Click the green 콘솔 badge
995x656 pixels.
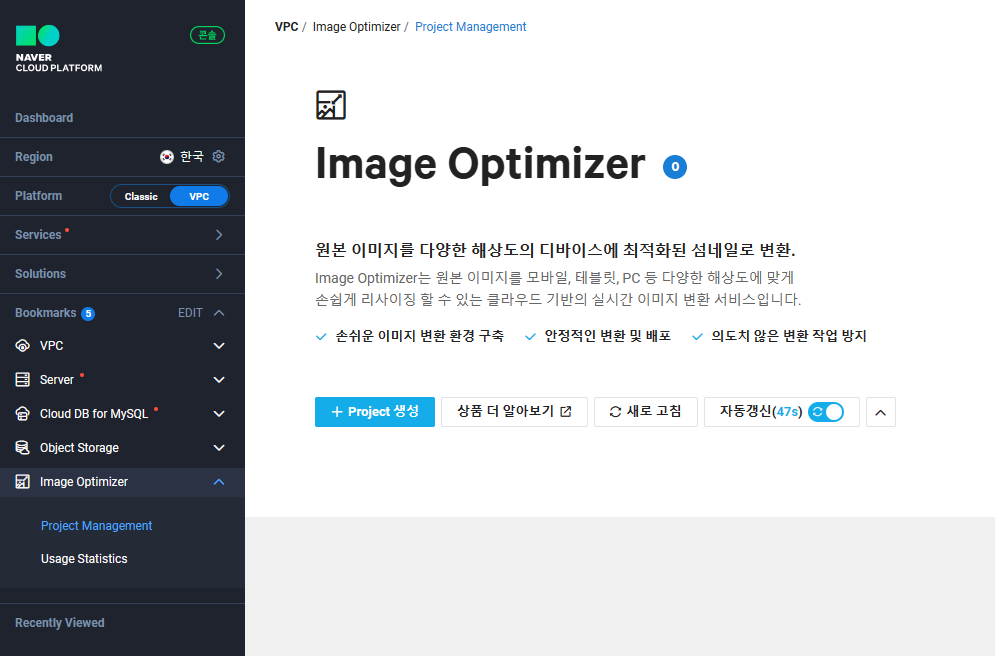[208, 35]
